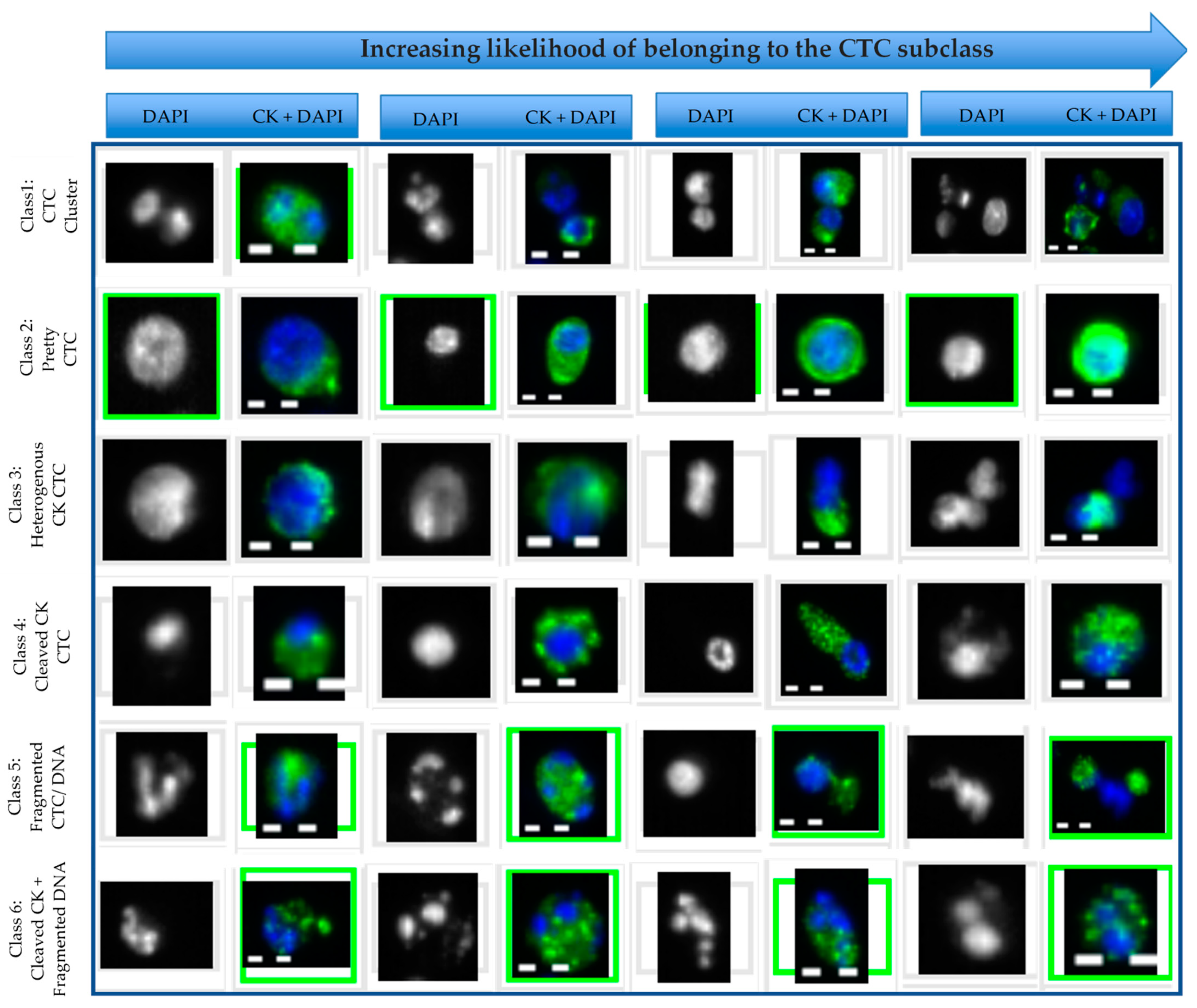Click the Class 4 third CK+DAPI elongated cell image
This screenshot has height=1008, width=1197.
833,640
